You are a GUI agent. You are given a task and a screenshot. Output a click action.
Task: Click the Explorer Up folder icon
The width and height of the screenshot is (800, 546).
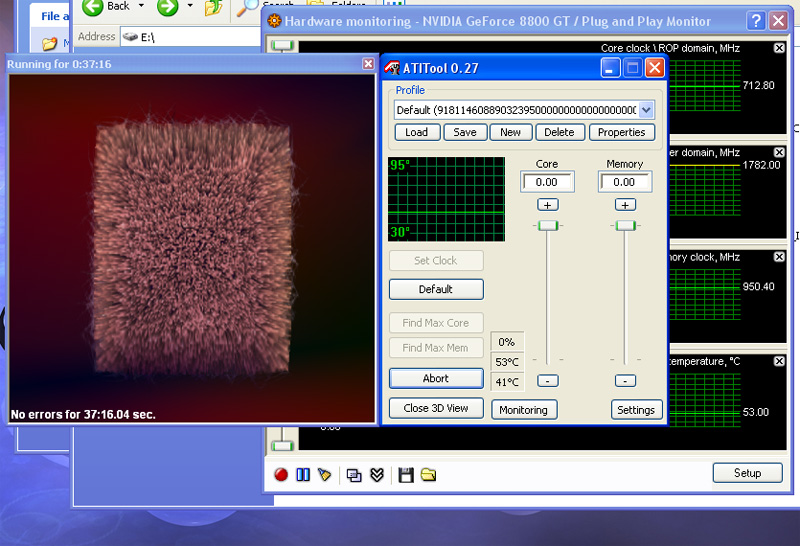[213, 7]
